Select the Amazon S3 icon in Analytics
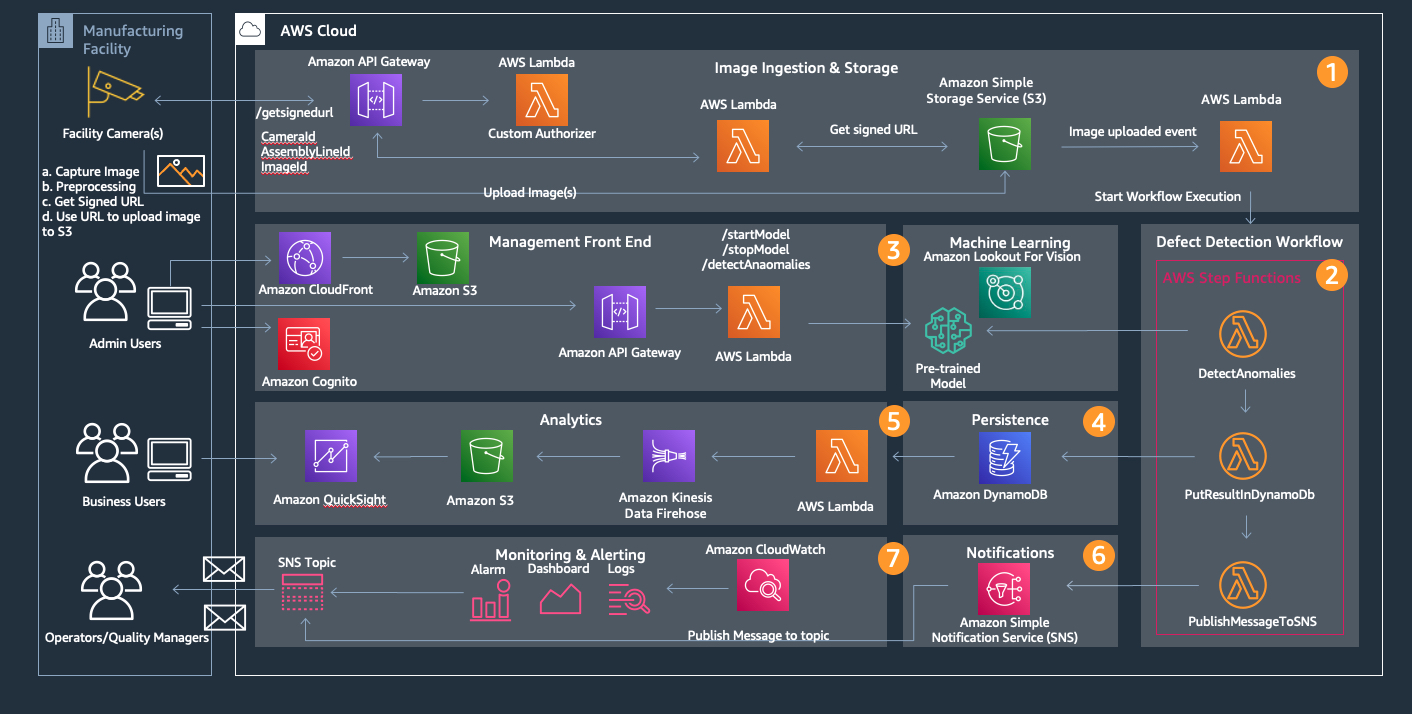Viewport: 1412px width, 714px height. coord(487,457)
